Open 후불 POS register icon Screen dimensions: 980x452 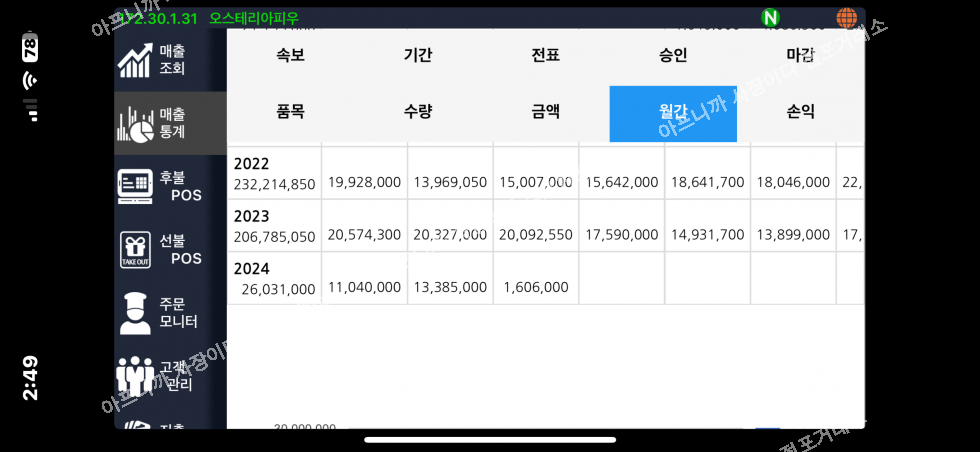[135, 186]
